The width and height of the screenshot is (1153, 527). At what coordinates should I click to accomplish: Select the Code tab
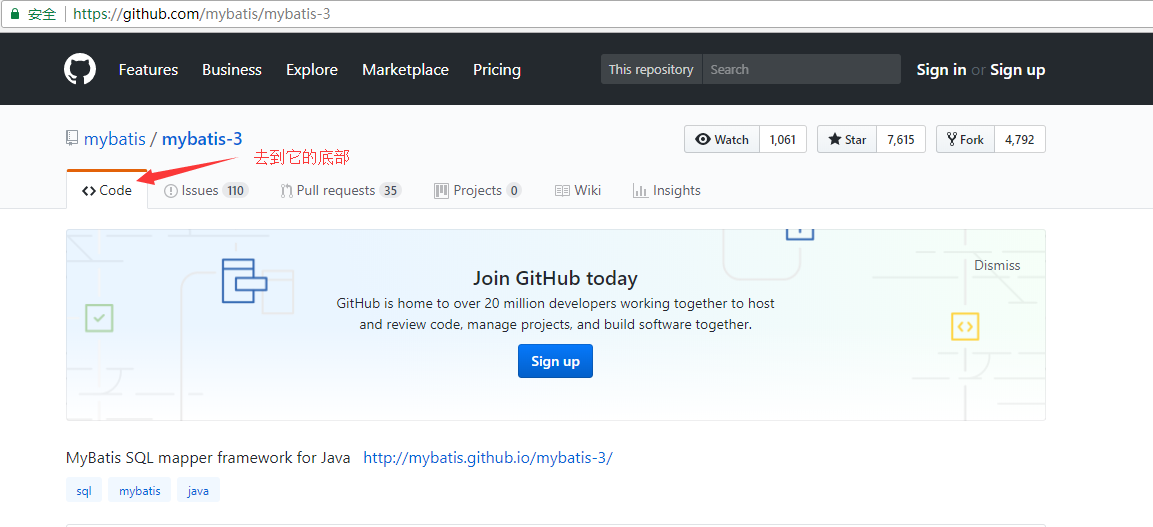(107, 190)
